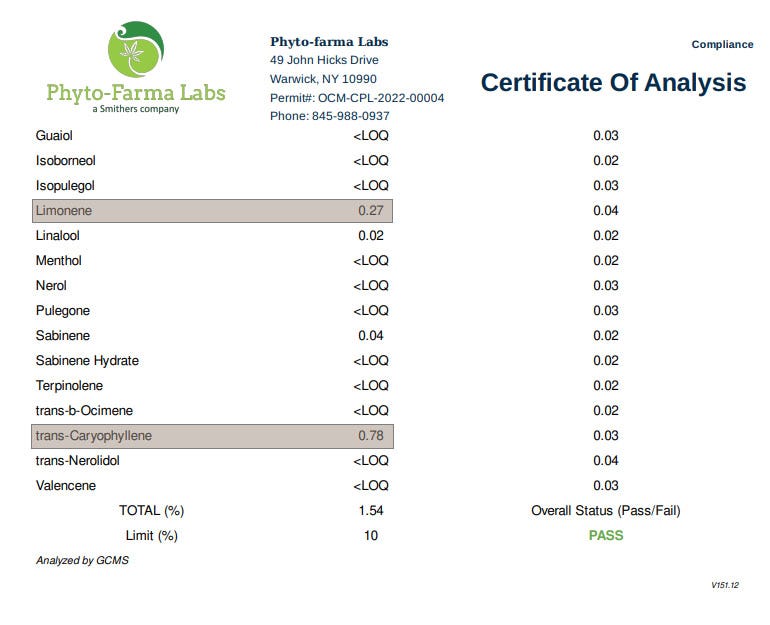The height and width of the screenshot is (625, 770).
Task: Click the green PASS status
Action: point(605,536)
